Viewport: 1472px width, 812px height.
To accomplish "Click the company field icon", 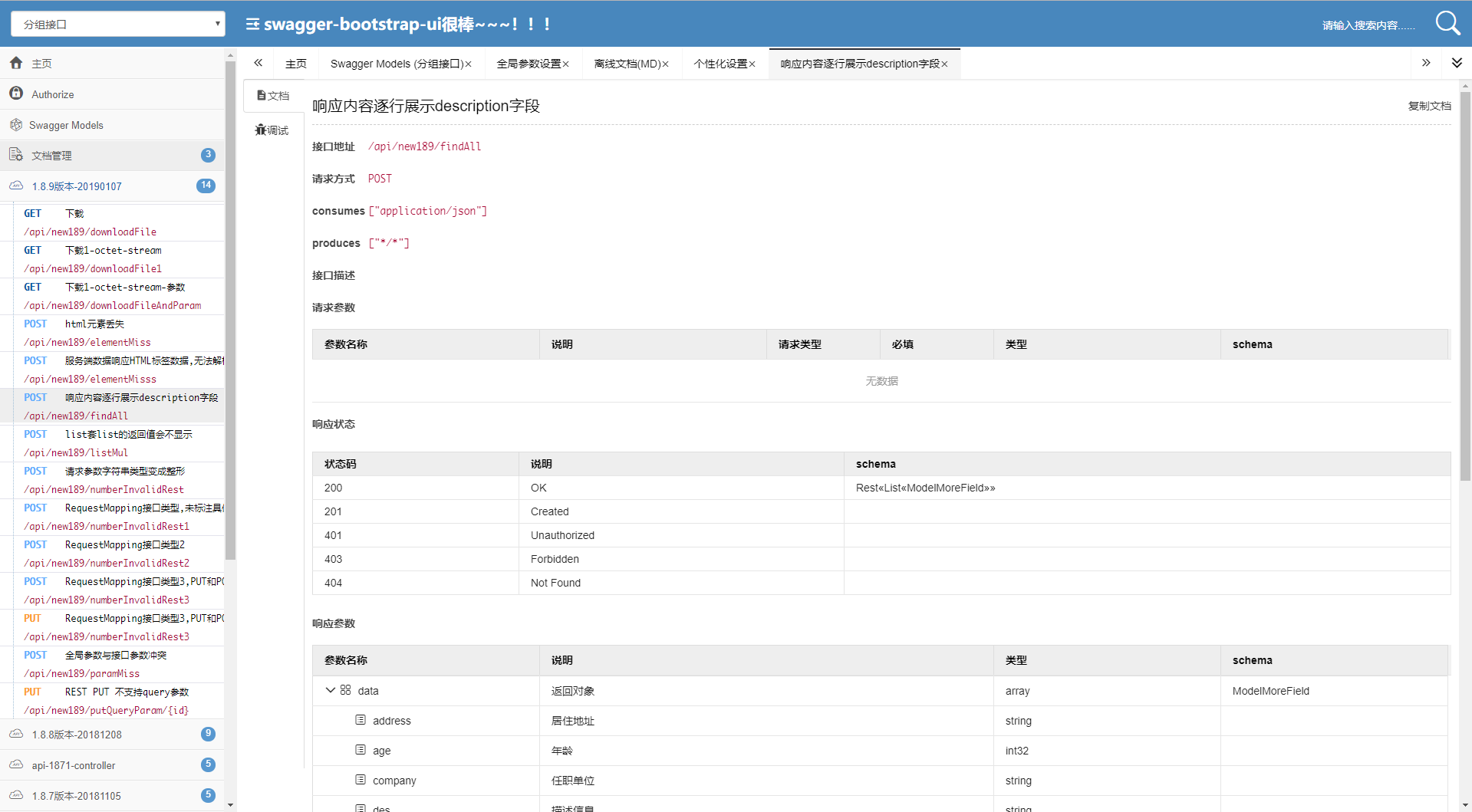I will (361, 780).
